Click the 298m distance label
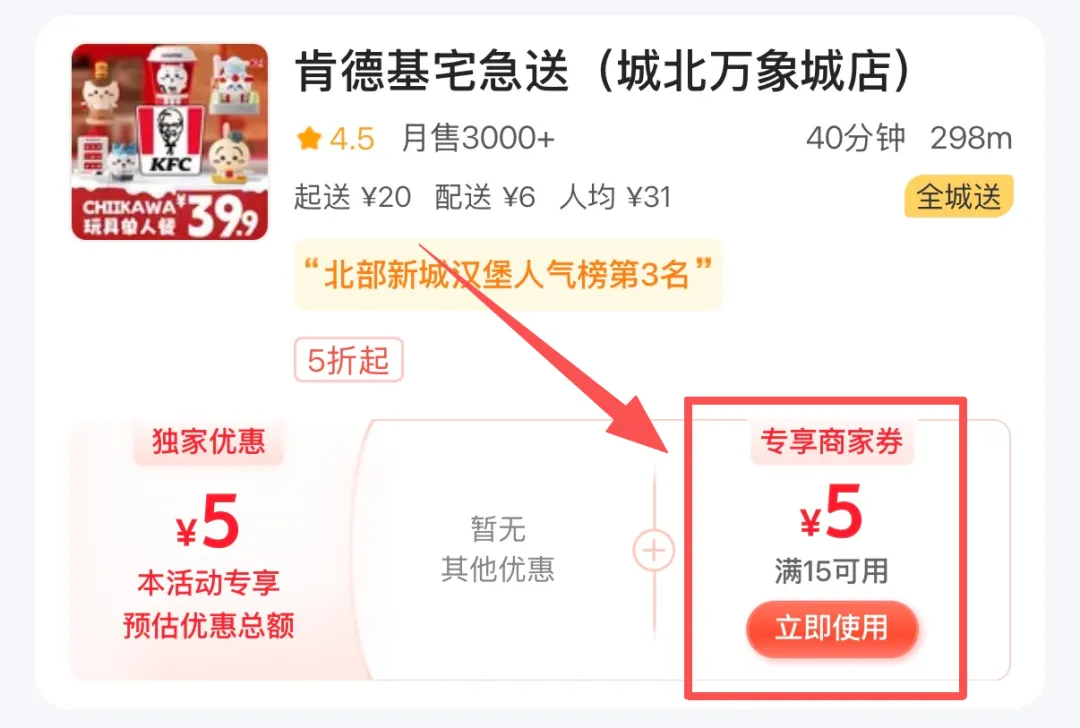The width and height of the screenshot is (1080, 728). click(x=971, y=138)
